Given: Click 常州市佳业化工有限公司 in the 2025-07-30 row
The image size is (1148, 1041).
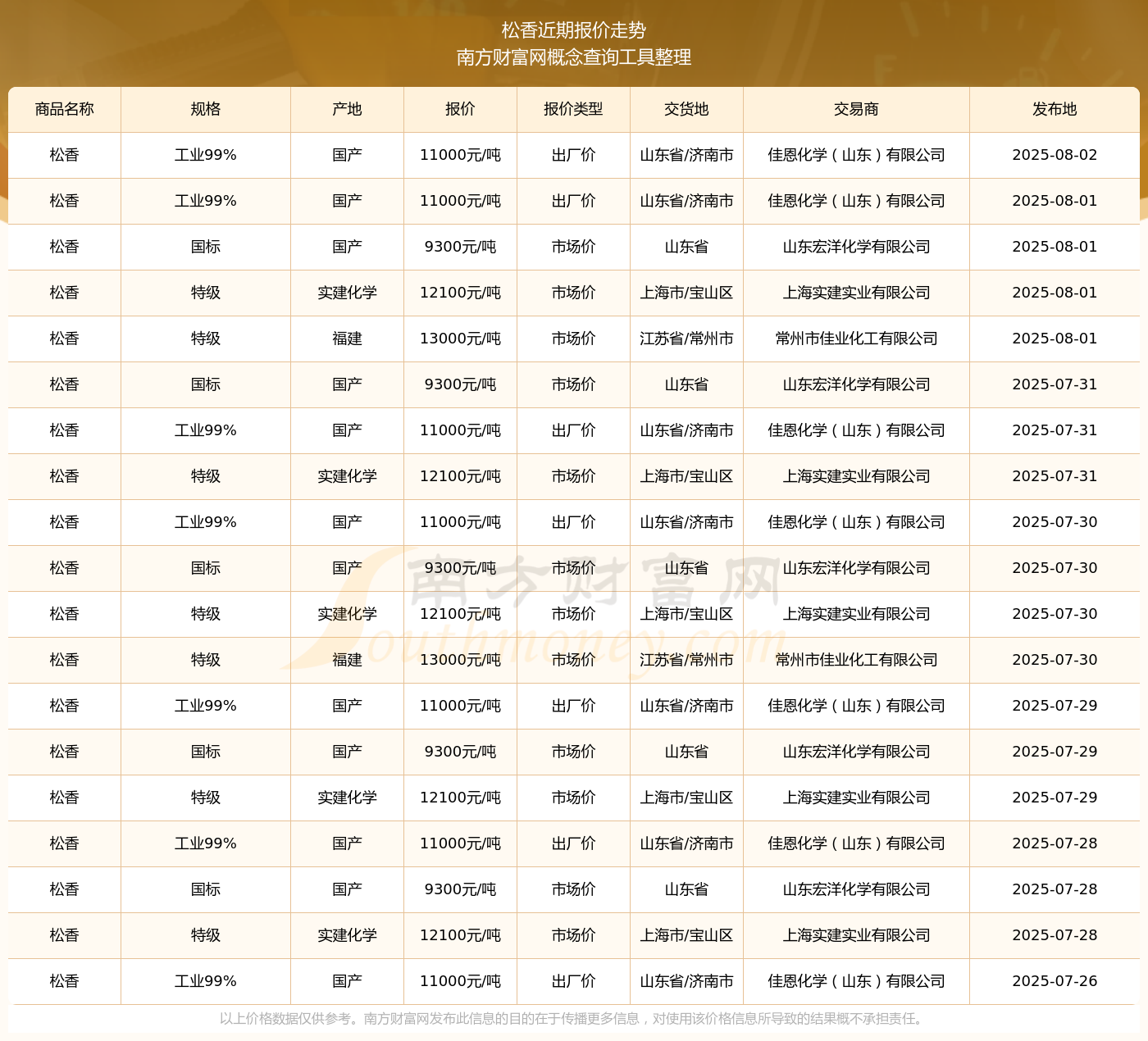Looking at the screenshot, I should pyautogui.click(x=856, y=660).
